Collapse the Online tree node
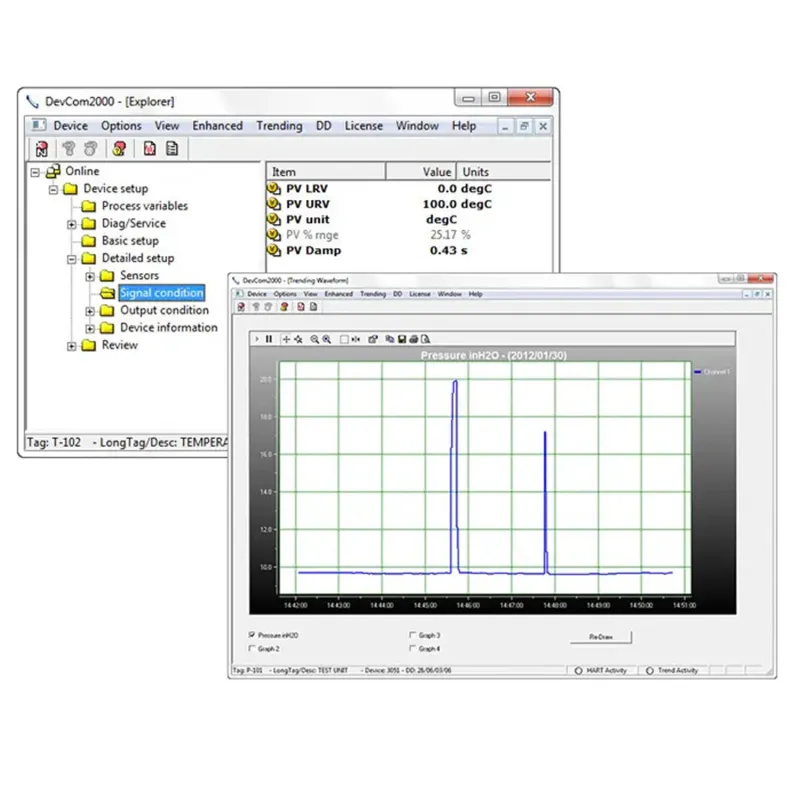Image resolution: width=800 pixels, height=800 pixels. click(x=35, y=172)
